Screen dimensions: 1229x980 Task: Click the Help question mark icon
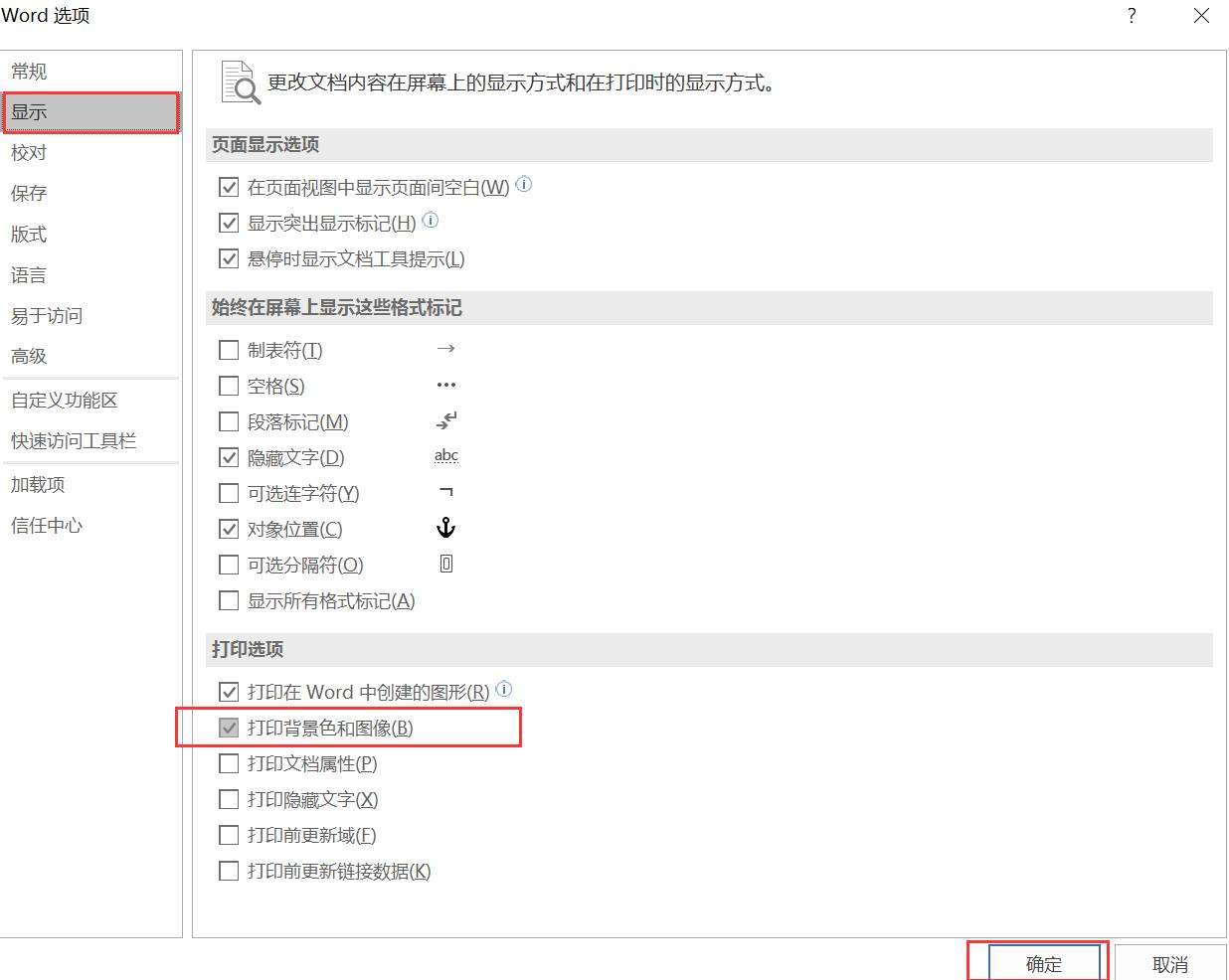(1131, 16)
